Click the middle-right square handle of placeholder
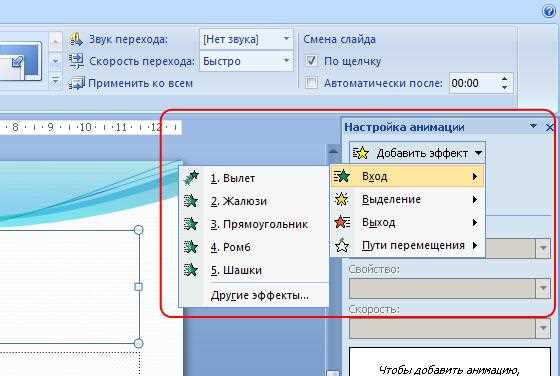 coord(139,286)
